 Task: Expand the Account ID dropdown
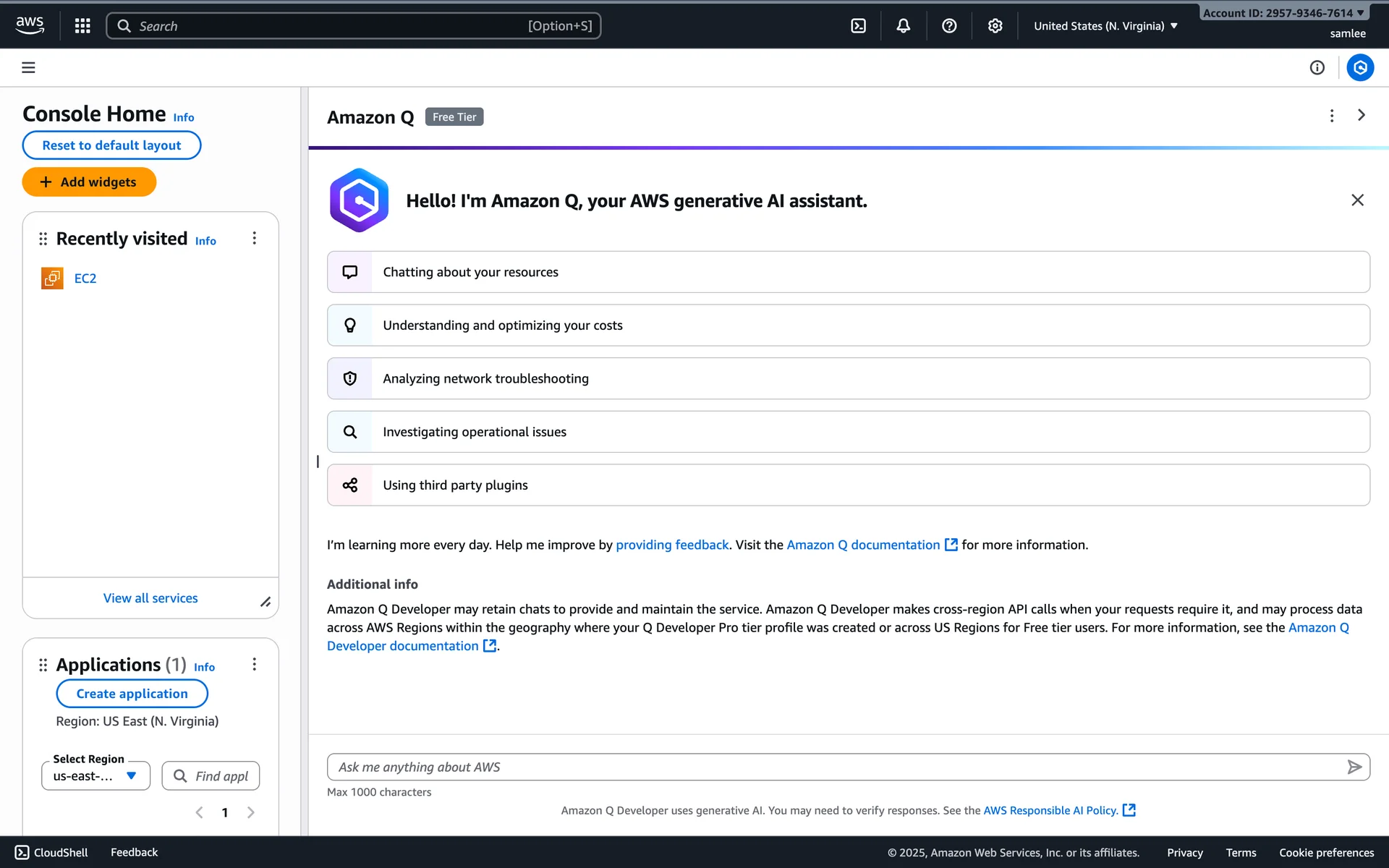pos(1283,13)
